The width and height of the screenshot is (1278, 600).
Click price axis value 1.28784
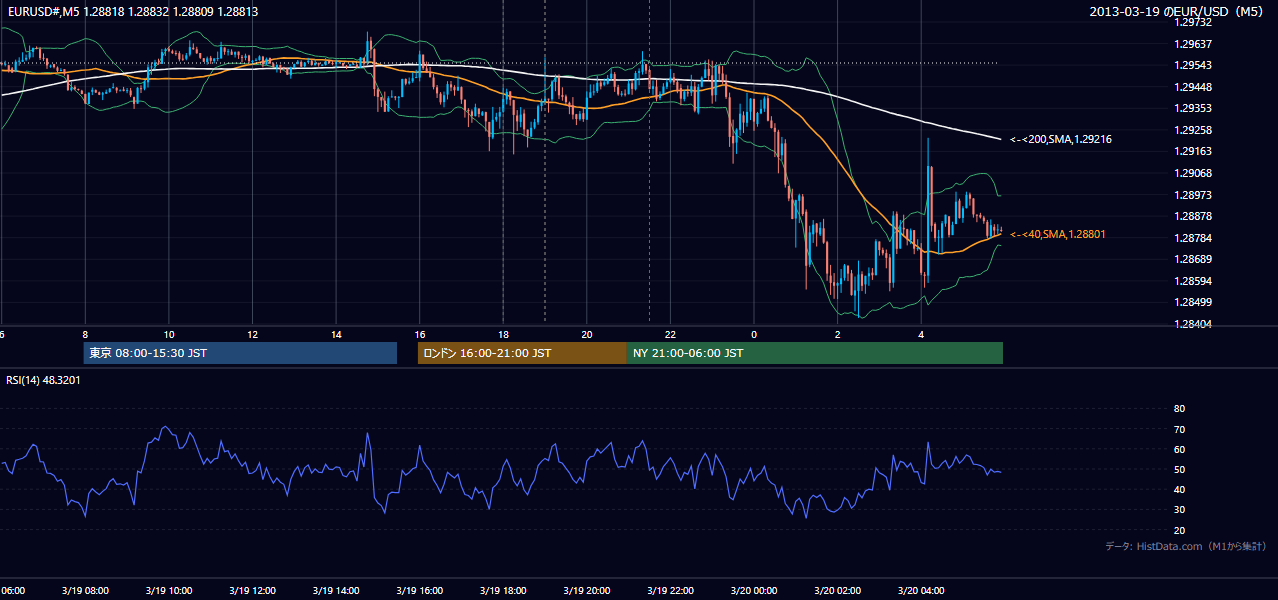click(1193, 238)
